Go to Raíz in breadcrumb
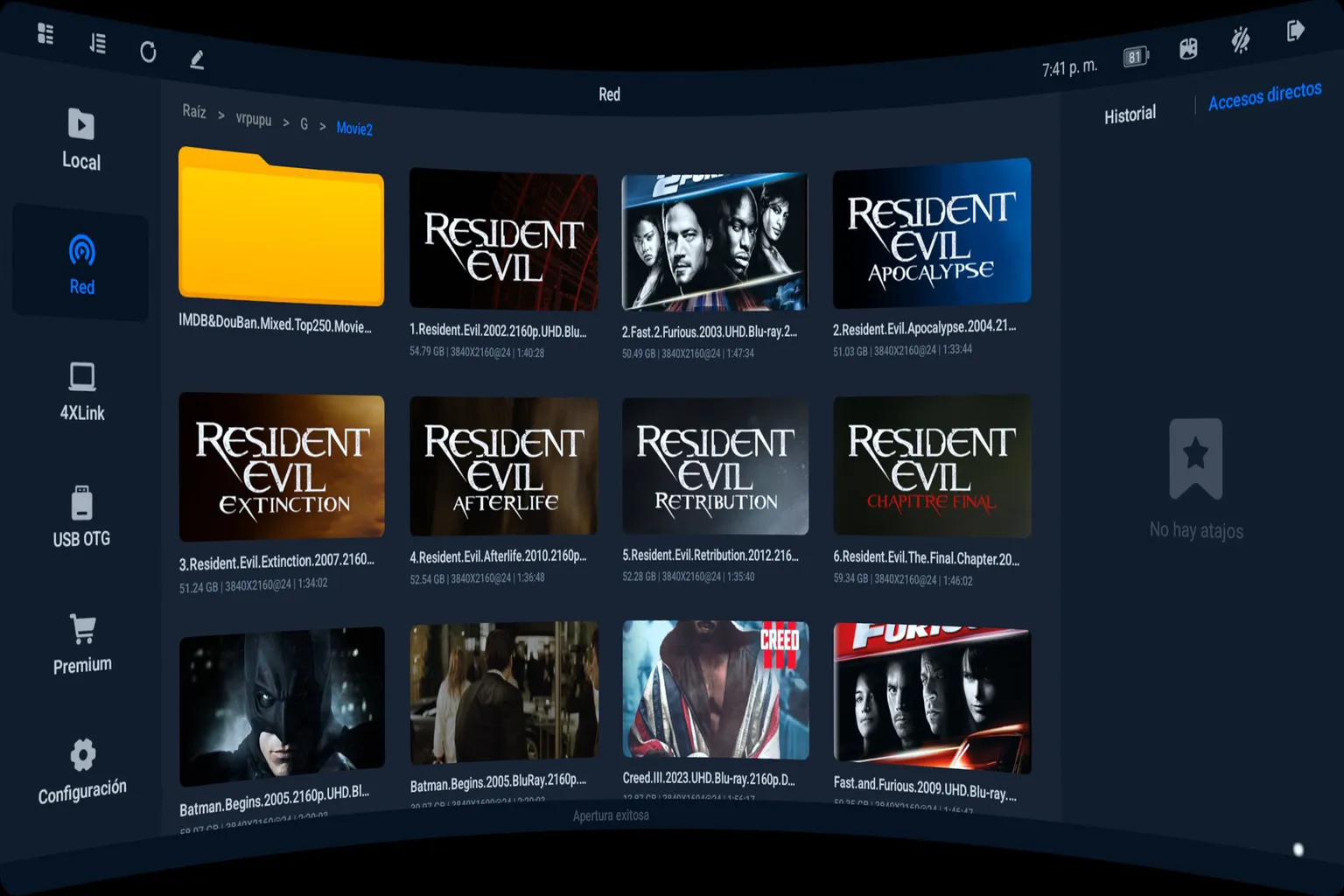 194,111
